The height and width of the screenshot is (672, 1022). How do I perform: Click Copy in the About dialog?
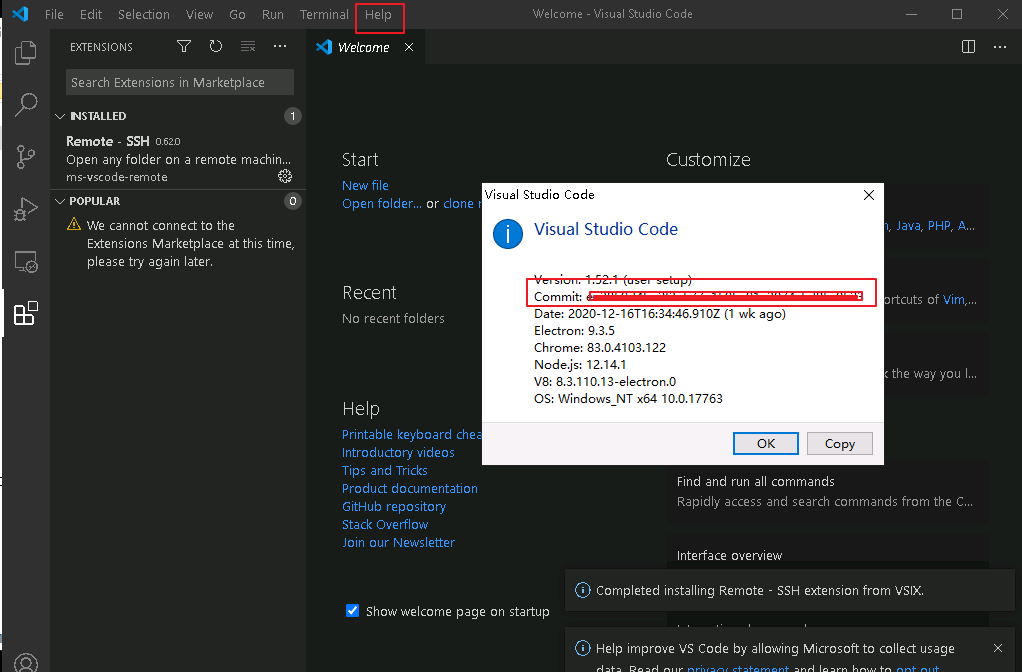coord(840,443)
